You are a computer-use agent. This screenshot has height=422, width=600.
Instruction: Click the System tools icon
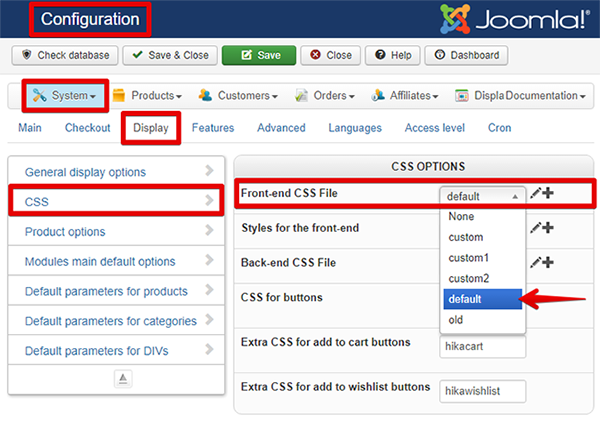[39, 95]
